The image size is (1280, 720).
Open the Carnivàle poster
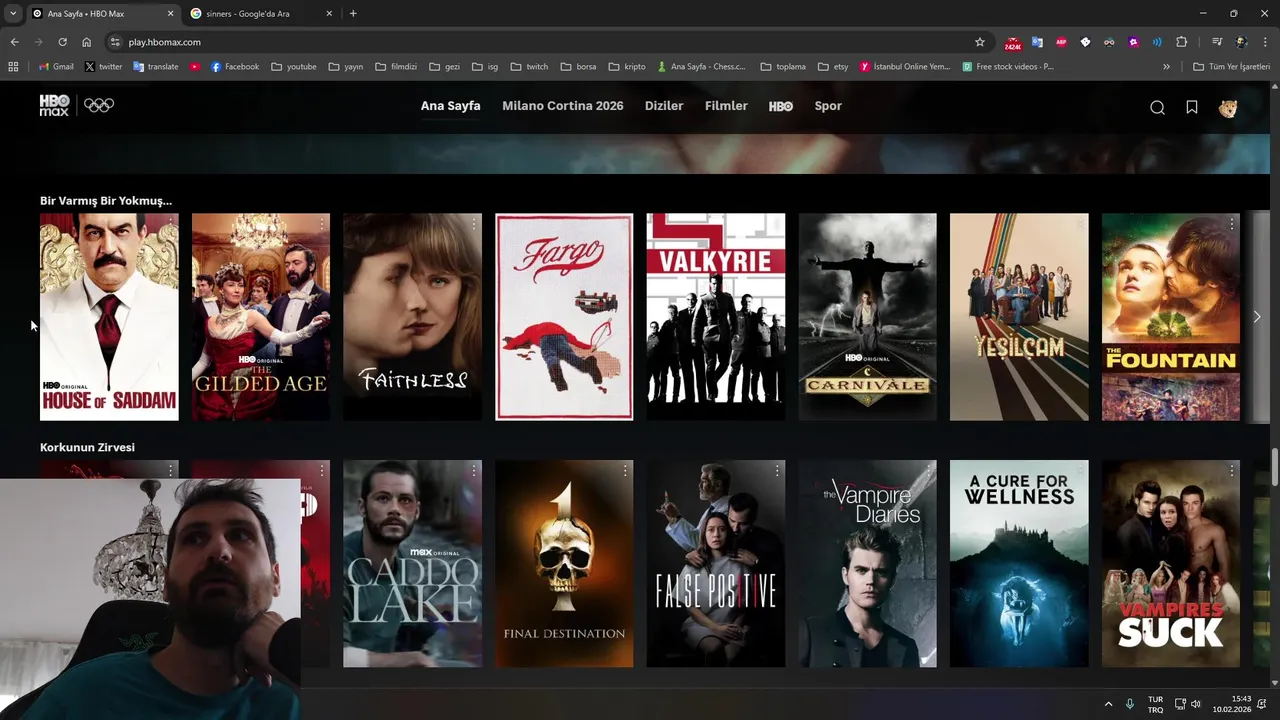(x=867, y=317)
